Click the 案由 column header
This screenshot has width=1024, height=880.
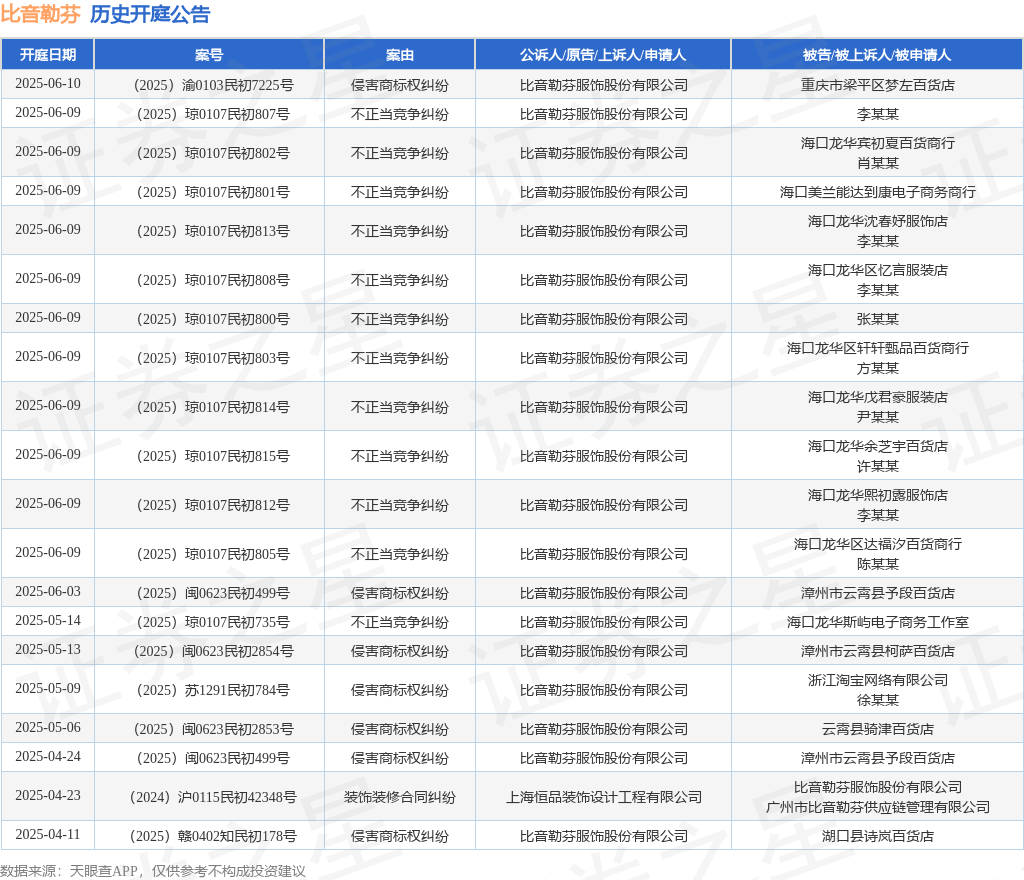[399, 54]
